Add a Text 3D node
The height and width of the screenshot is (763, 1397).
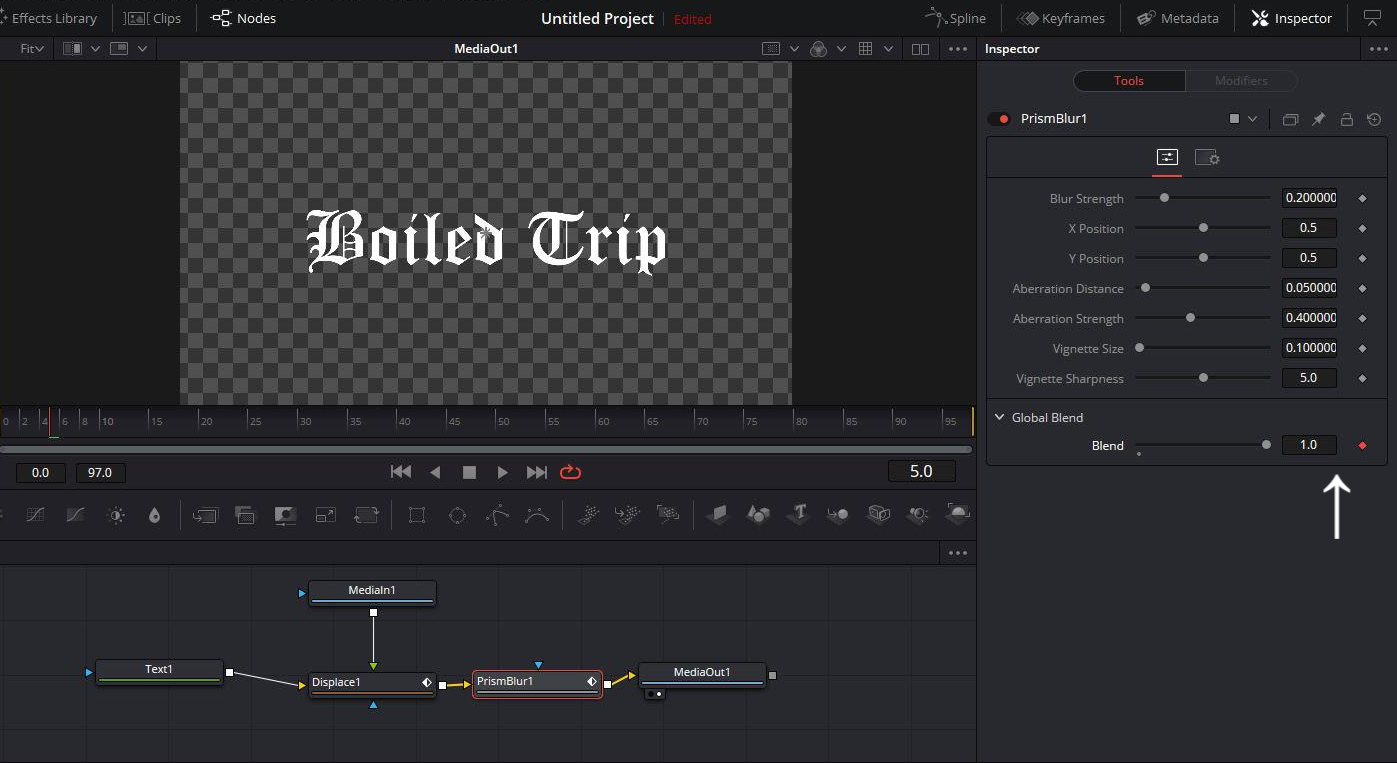(x=798, y=515)
